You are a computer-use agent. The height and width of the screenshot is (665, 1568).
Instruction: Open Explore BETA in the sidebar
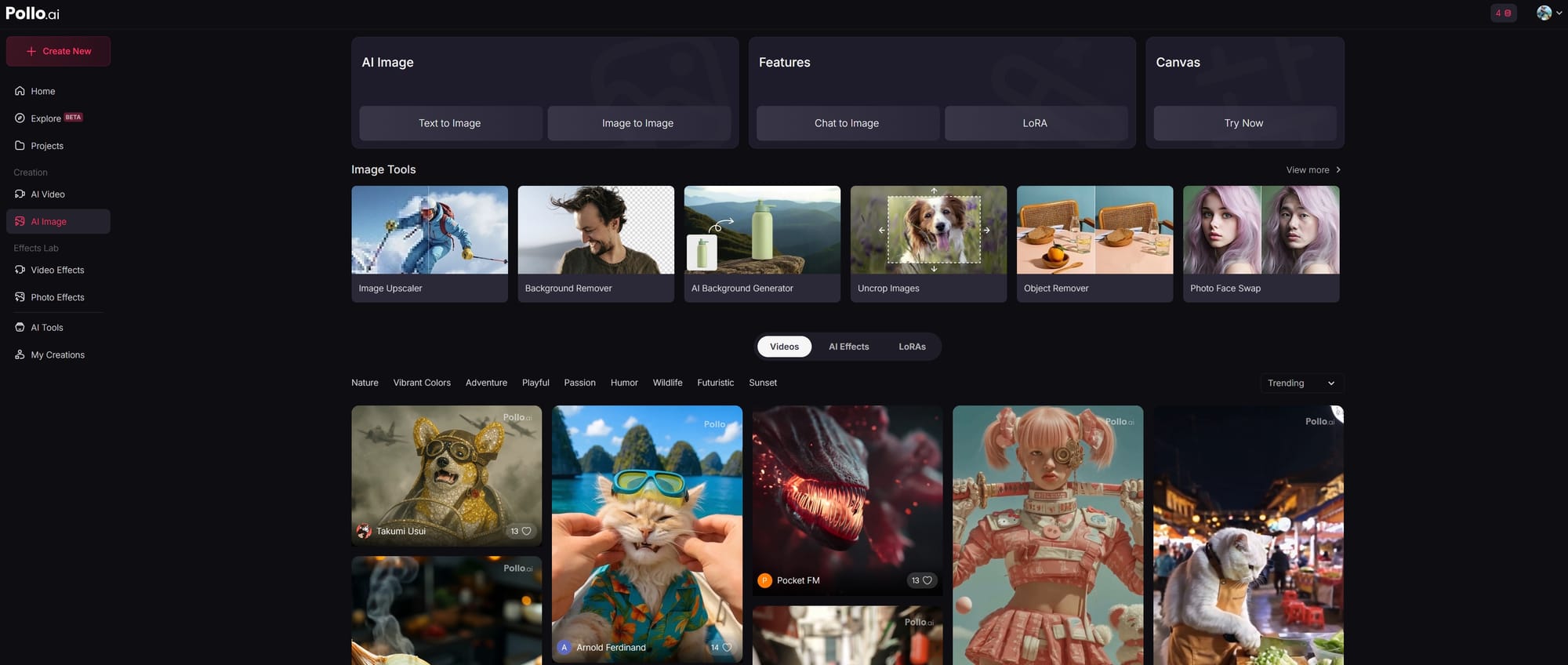pos(58,118)
